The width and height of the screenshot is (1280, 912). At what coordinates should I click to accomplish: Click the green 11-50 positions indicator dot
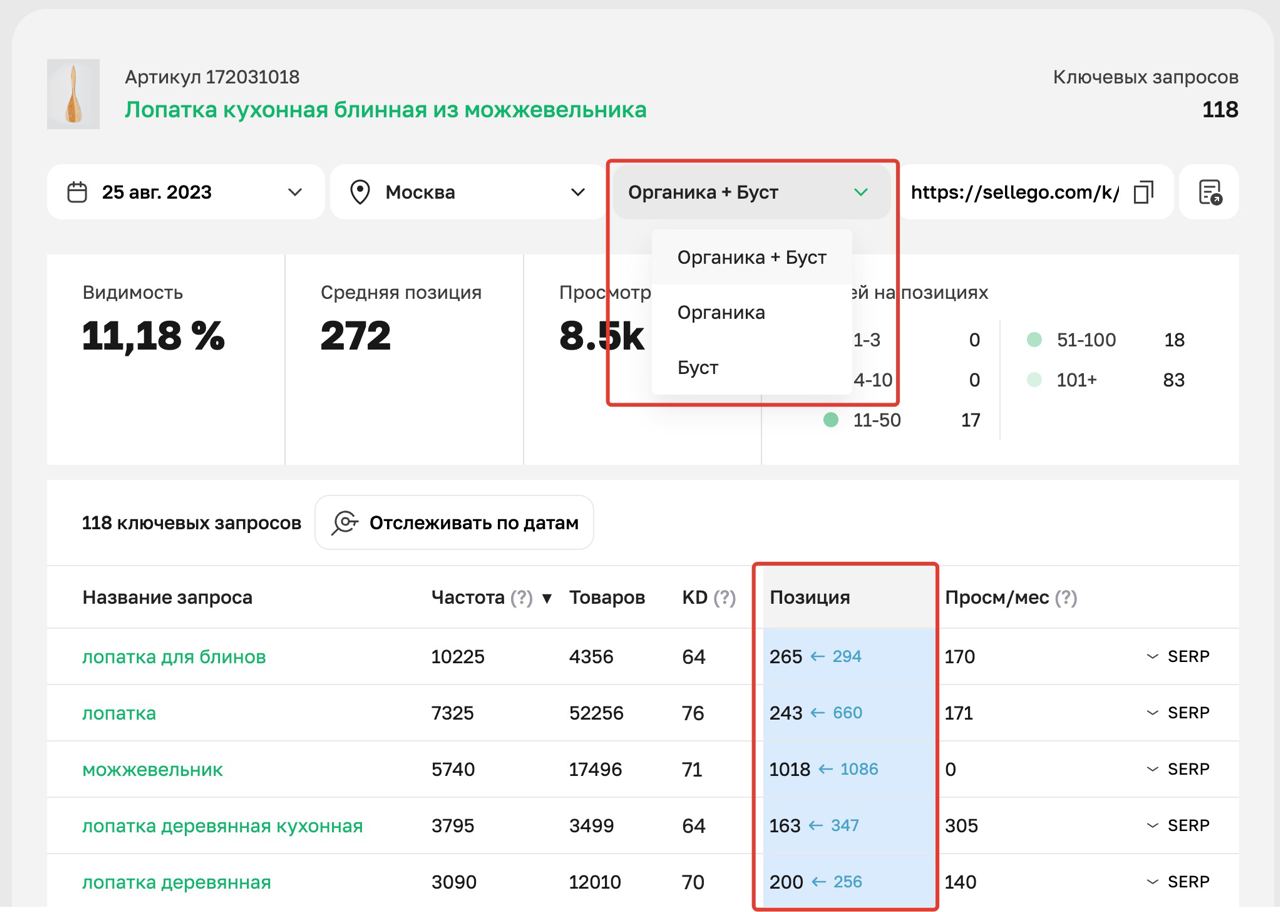pos(830,420)
